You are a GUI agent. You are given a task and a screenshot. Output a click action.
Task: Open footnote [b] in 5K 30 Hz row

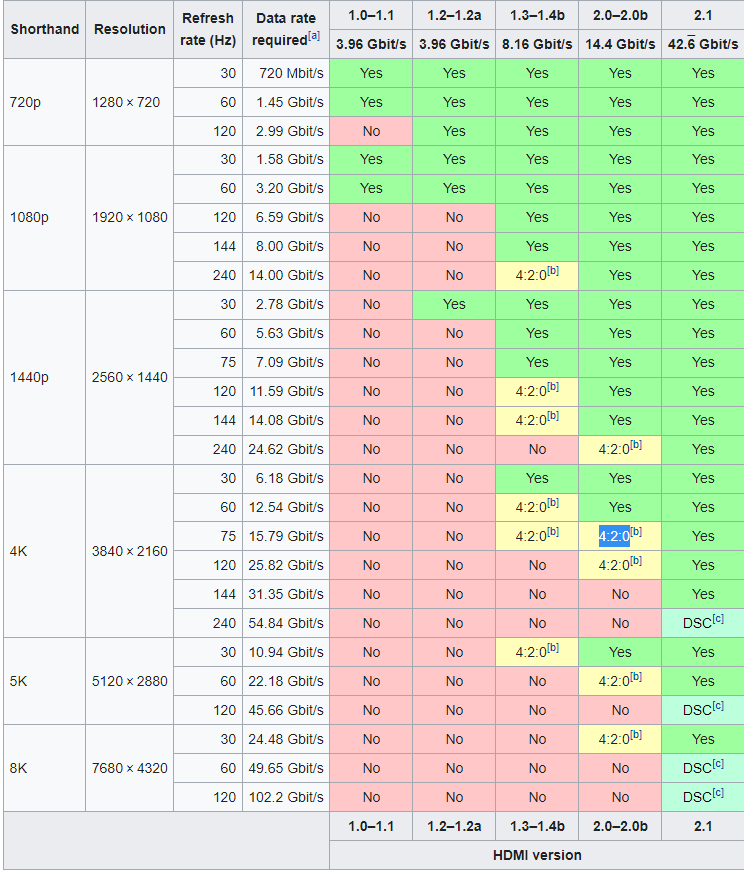click(x=553, y=649)
